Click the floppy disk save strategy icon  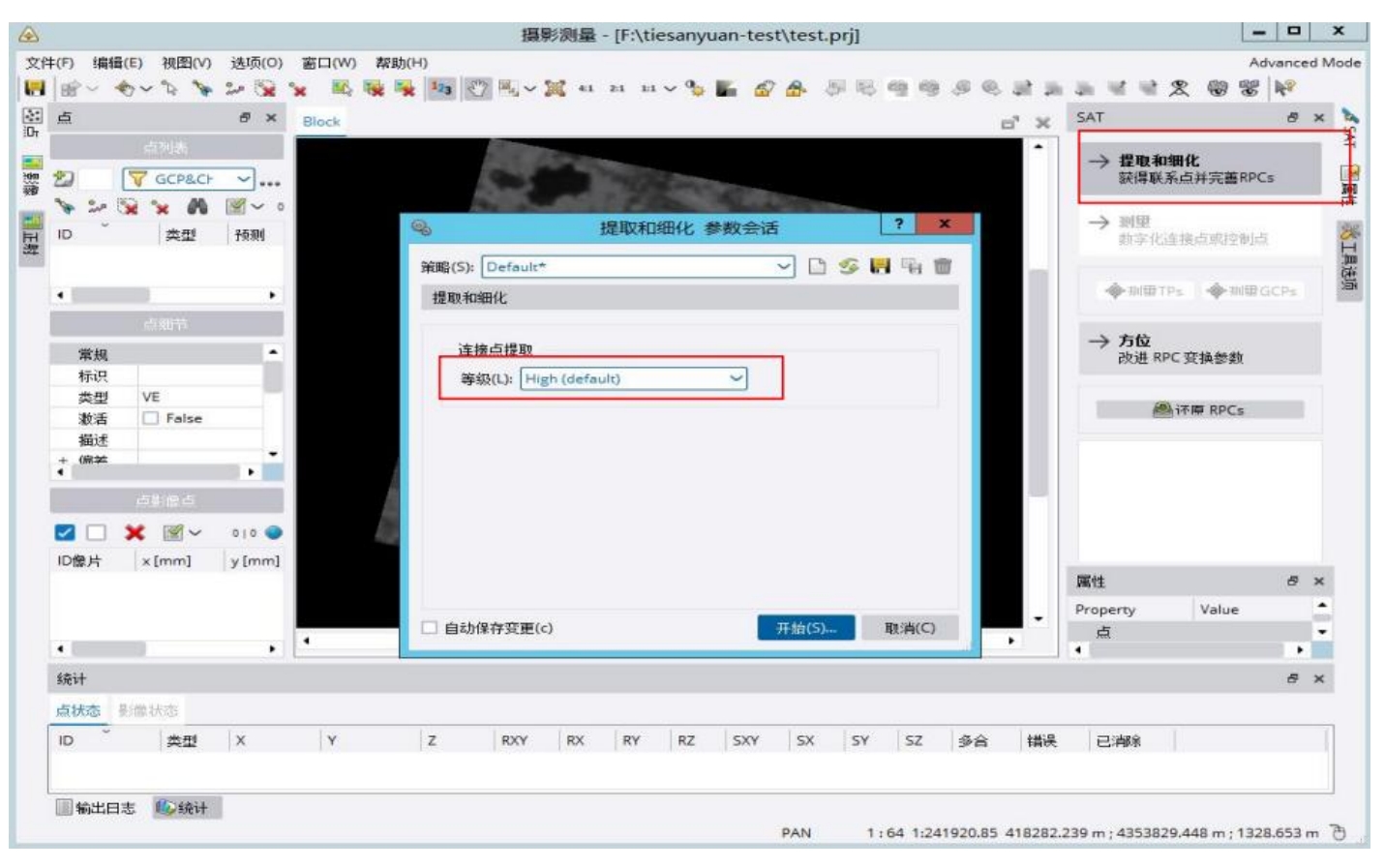click(880, 266)
